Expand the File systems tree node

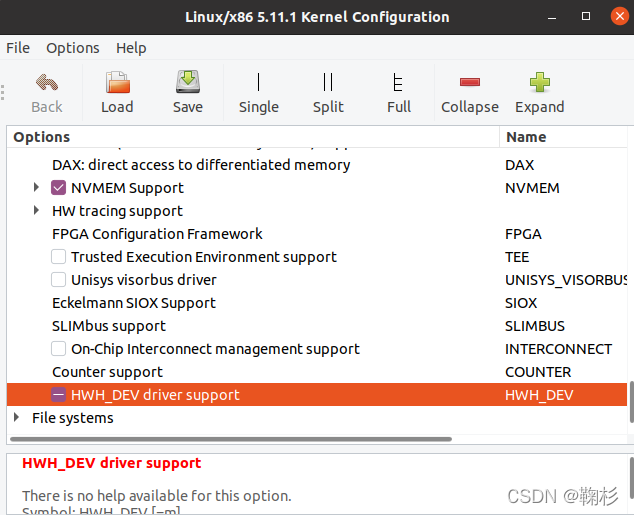[16, 417]
